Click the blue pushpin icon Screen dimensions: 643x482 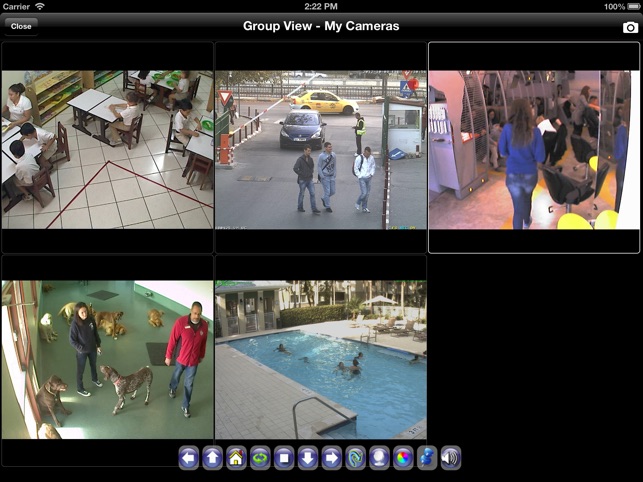[426, 458]
